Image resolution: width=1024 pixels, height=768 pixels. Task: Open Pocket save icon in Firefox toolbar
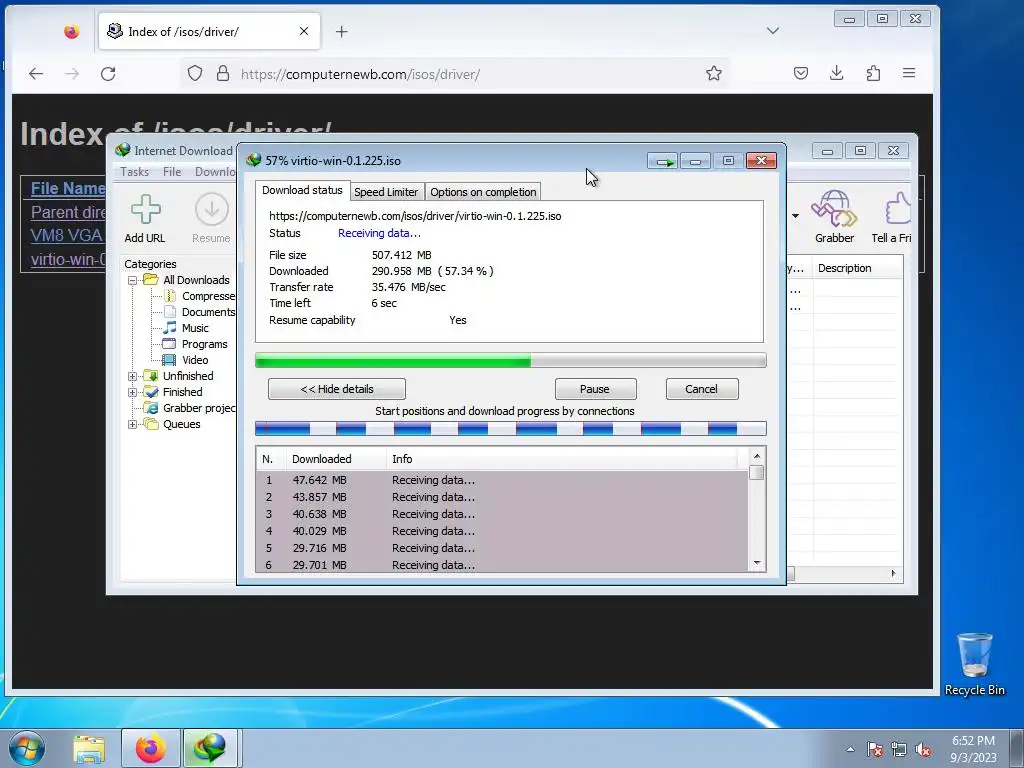point(801,73)
